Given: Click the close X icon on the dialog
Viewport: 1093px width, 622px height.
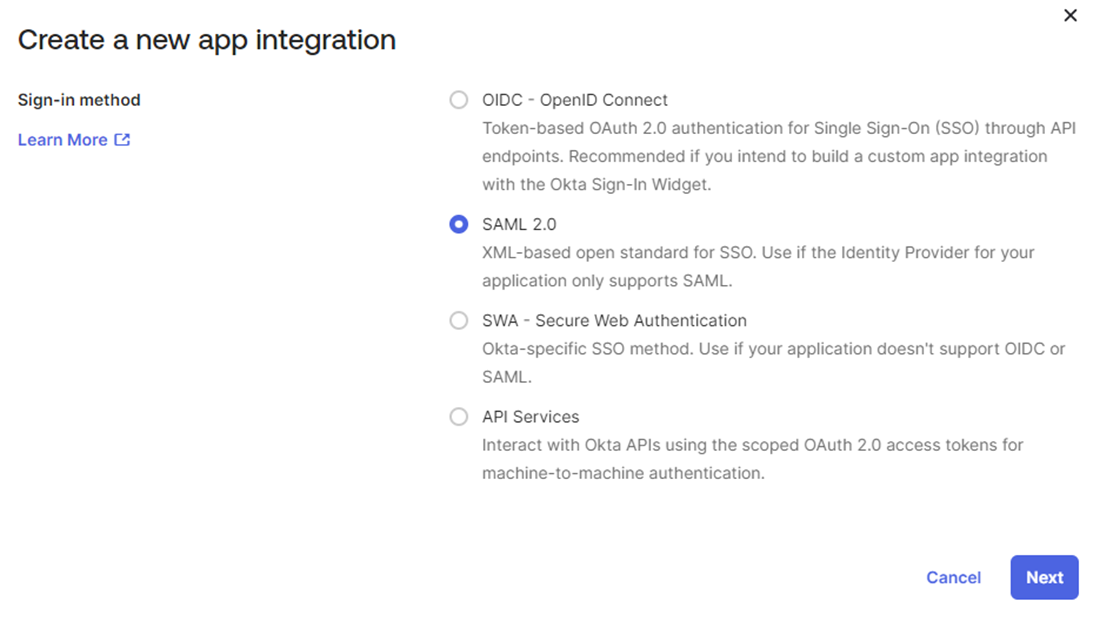Looking at the screenshot, I should coord(1070,15).
